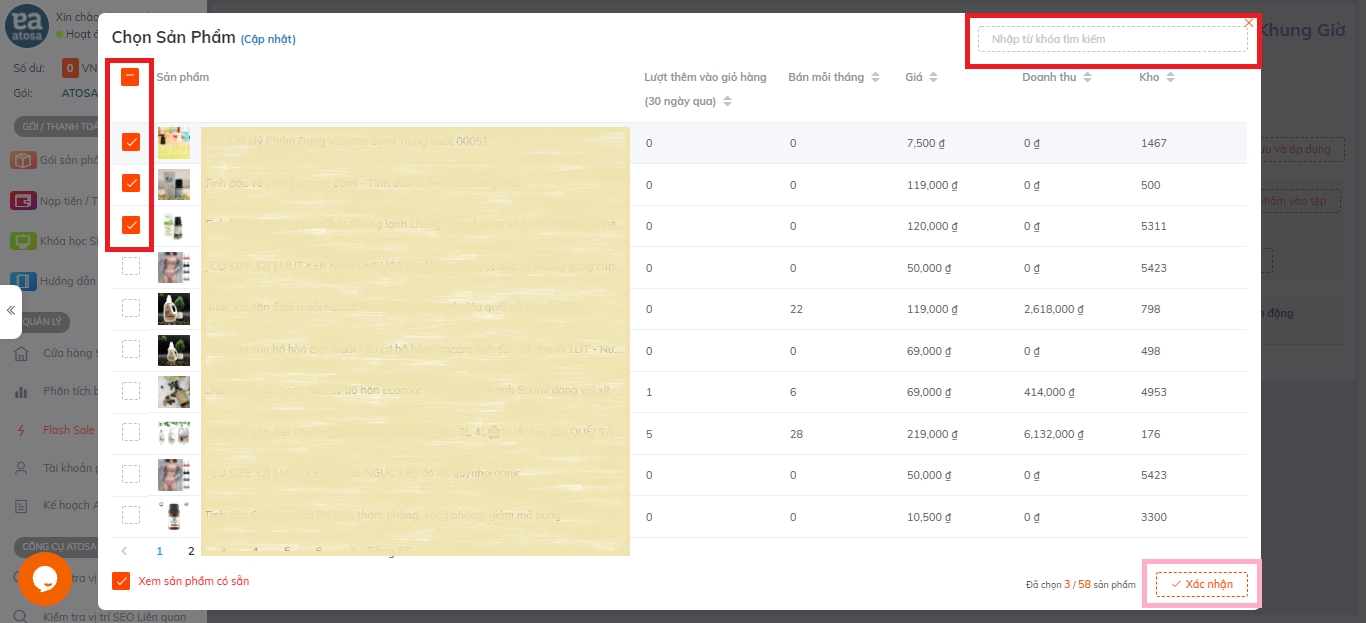Image resolution: width=1366 pixels, height=623 pixels.
Task: Uncheck the product with stock 1467
Action: point(131,142)
